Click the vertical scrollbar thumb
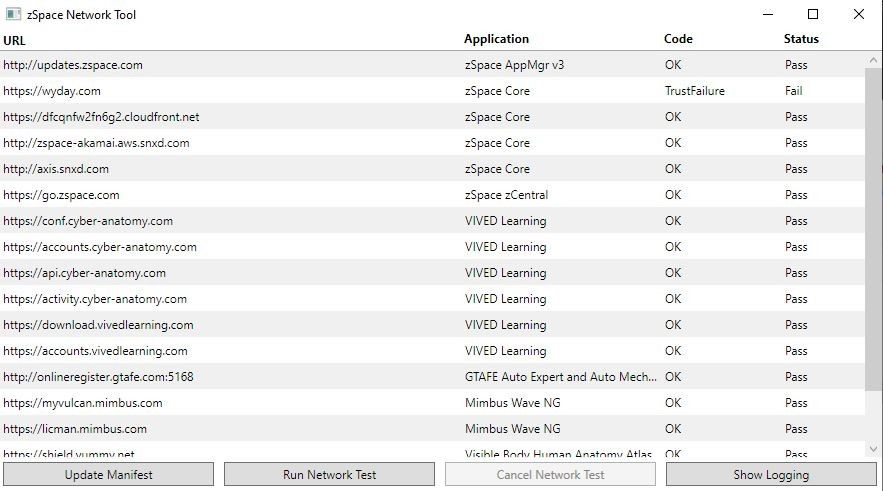 click(x=873, y=228)
